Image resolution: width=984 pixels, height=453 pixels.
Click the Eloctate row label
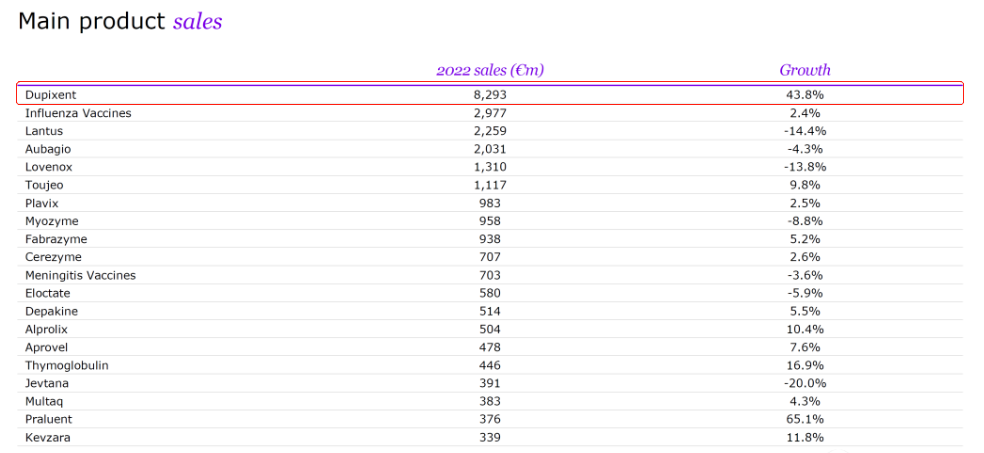49,293
